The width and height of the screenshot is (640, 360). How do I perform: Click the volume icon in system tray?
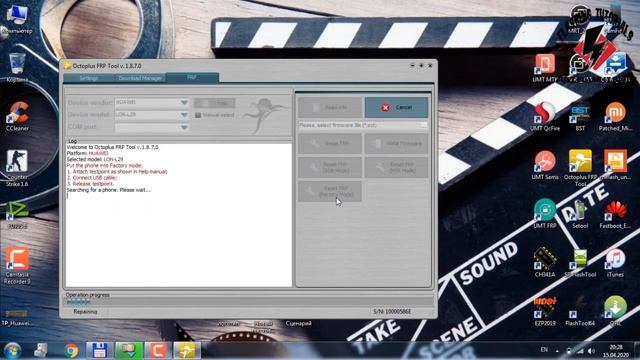coord(591,351)
